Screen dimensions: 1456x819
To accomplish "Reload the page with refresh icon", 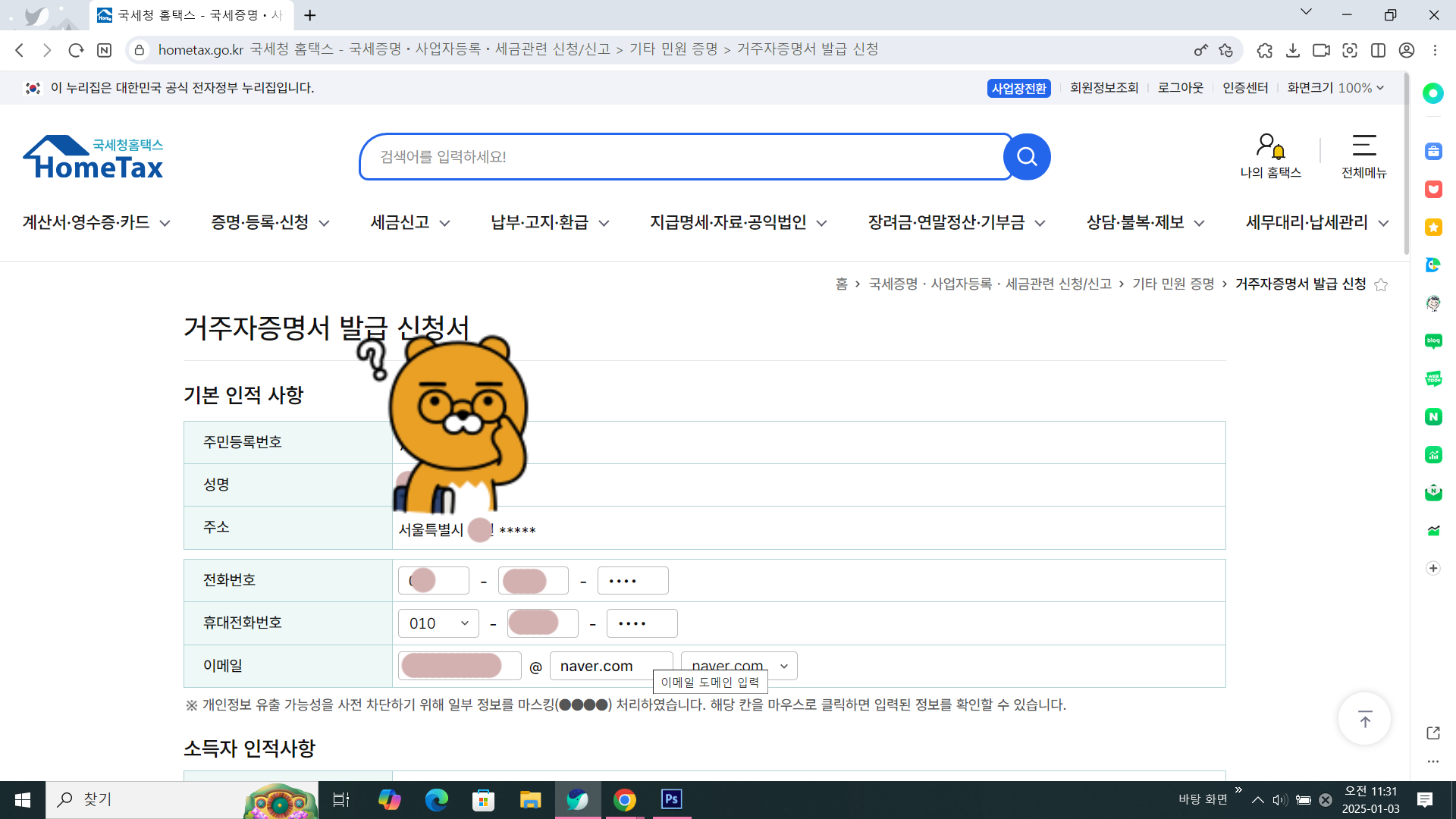I will (76, 50).
